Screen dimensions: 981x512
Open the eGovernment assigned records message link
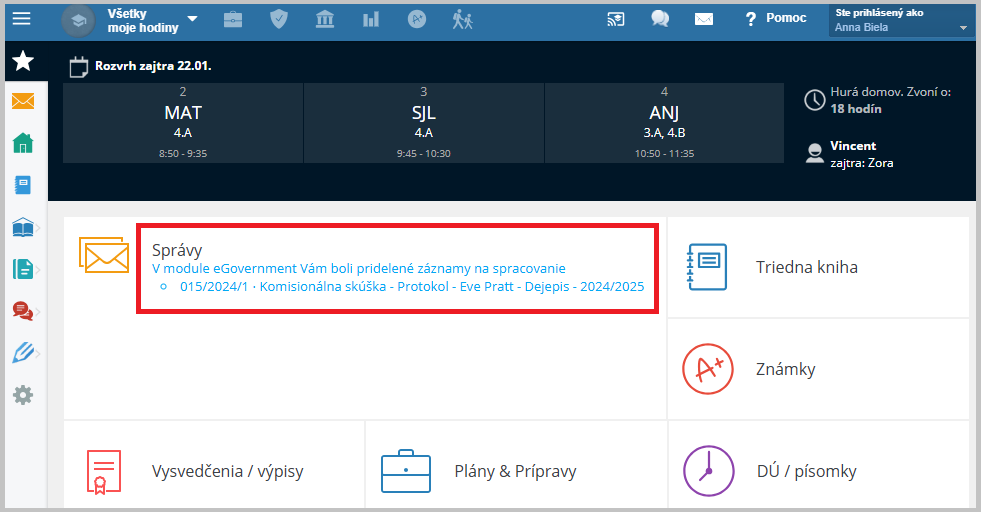point(358,269)
